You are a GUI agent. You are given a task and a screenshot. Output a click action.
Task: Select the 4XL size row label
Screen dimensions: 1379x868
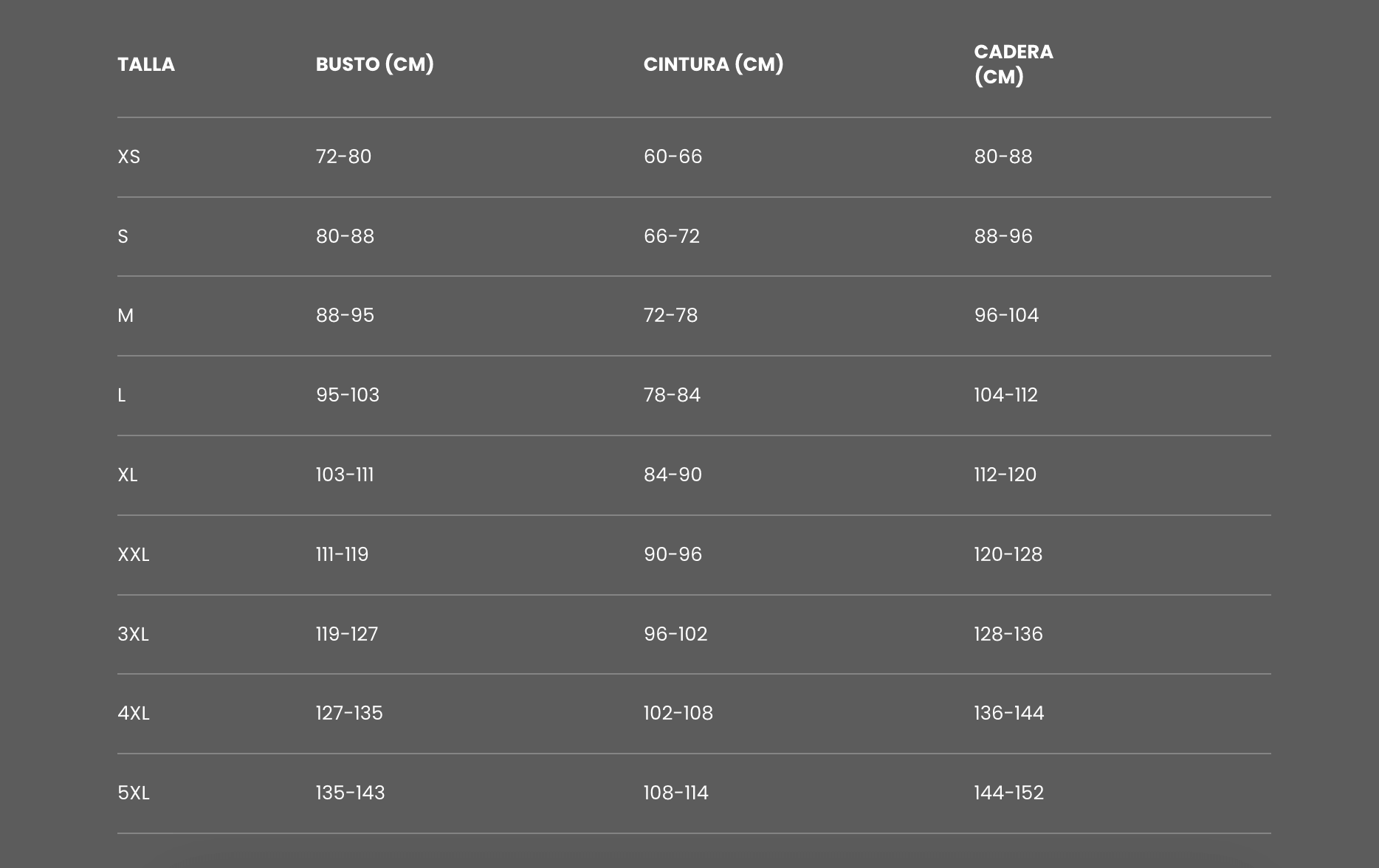(134, 713)
